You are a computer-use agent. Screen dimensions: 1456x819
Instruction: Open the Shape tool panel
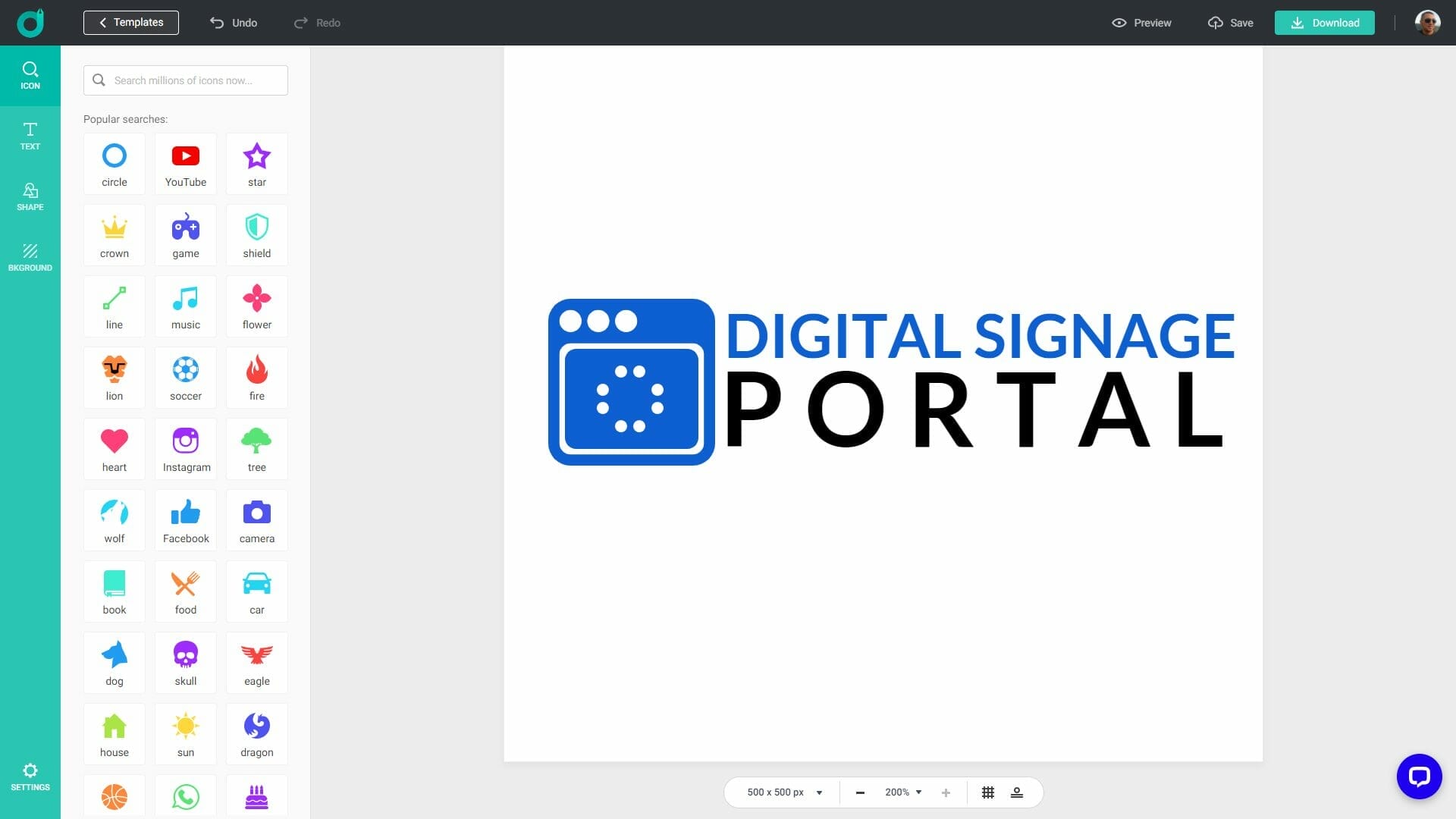tap(30, 196)
